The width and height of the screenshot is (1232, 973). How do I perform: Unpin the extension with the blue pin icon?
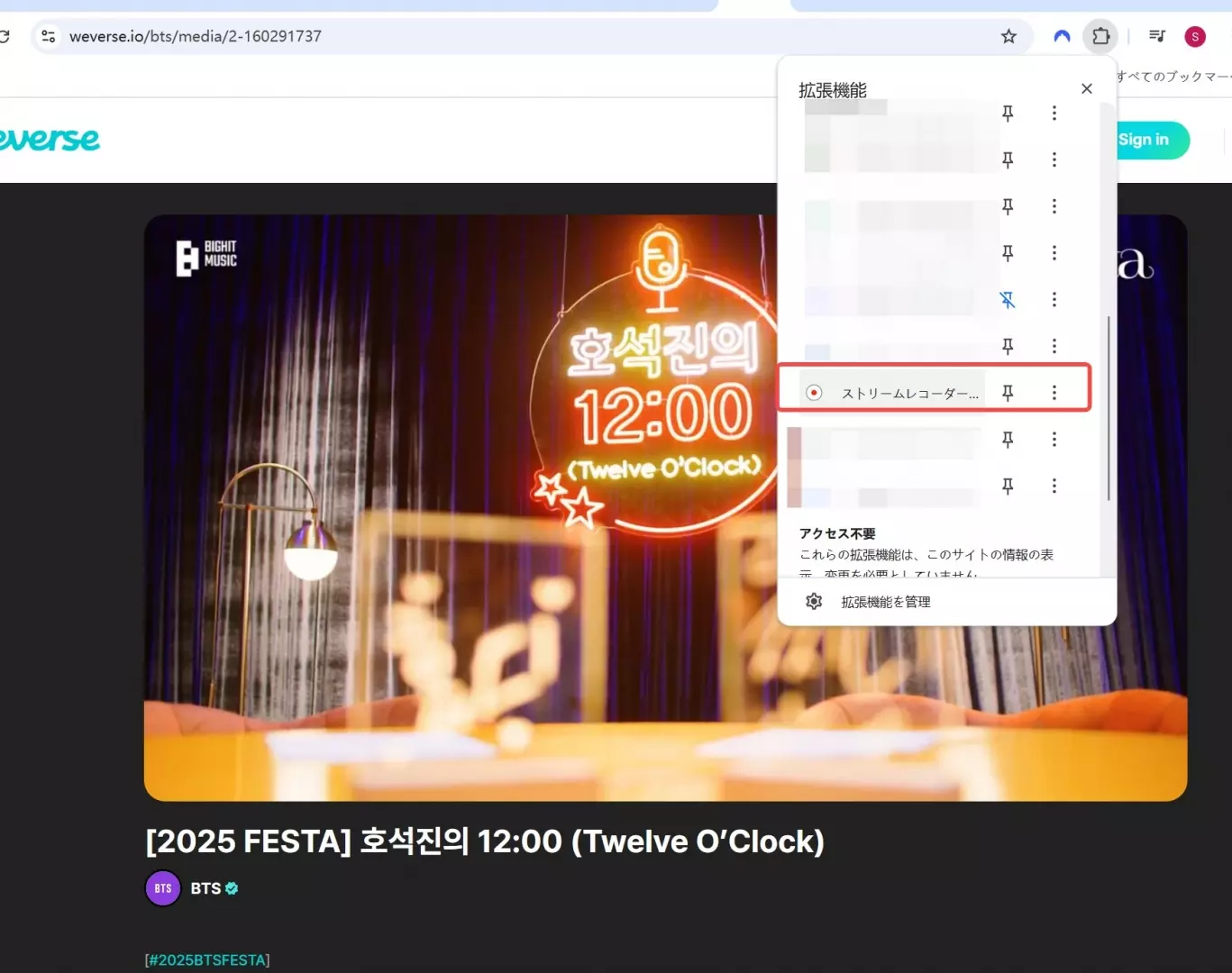(1008, 299)
